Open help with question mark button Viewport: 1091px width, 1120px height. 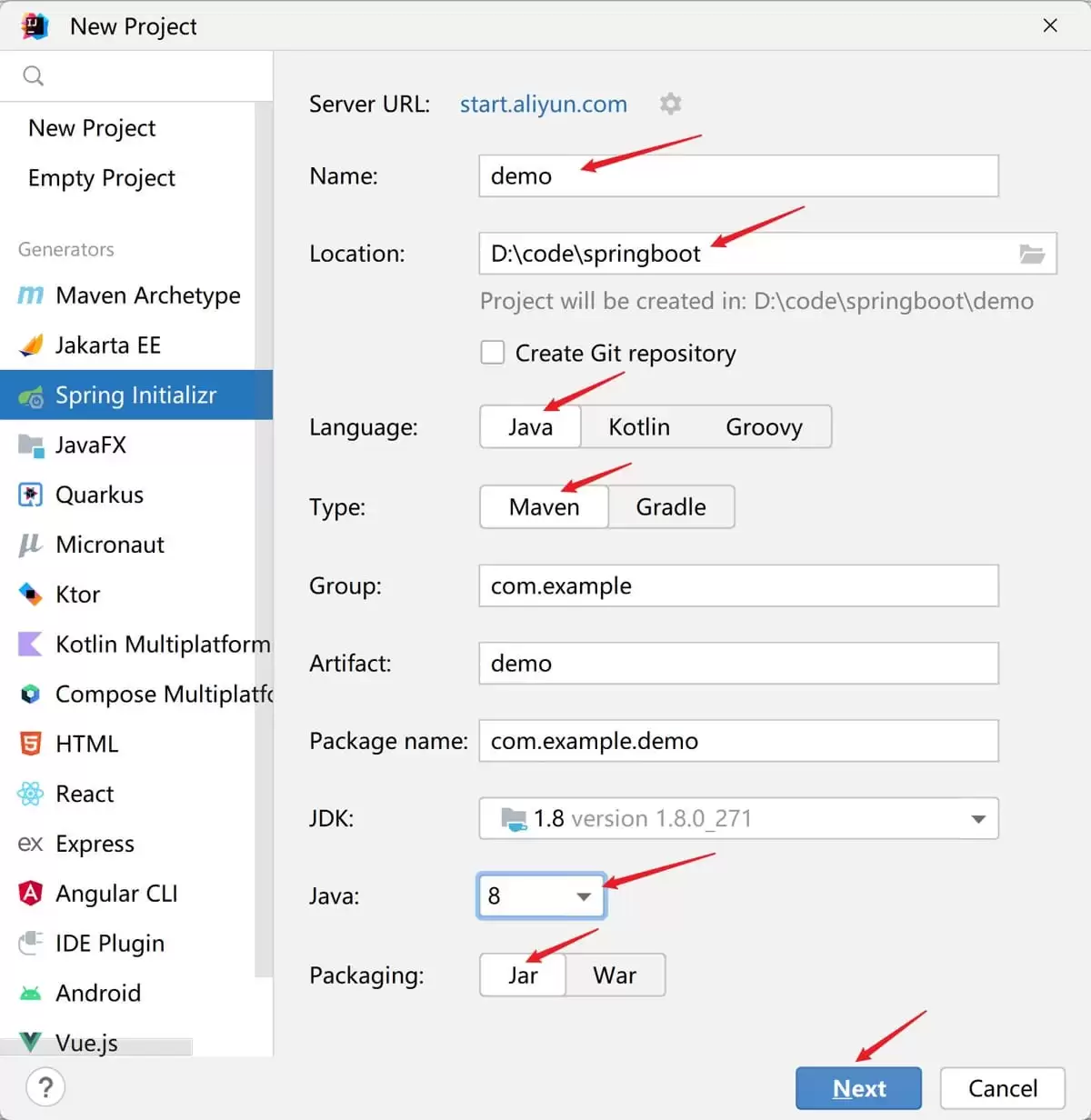pos(45,1087)
